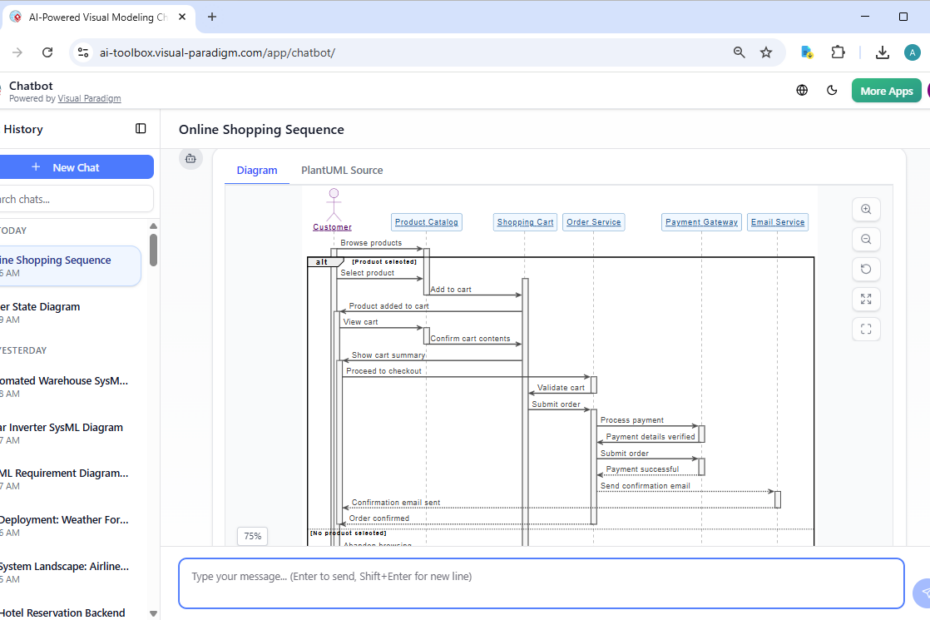Open the More Apps button
Image resolution: width=930 pixels, height=620 pixels.
point(886,91)
